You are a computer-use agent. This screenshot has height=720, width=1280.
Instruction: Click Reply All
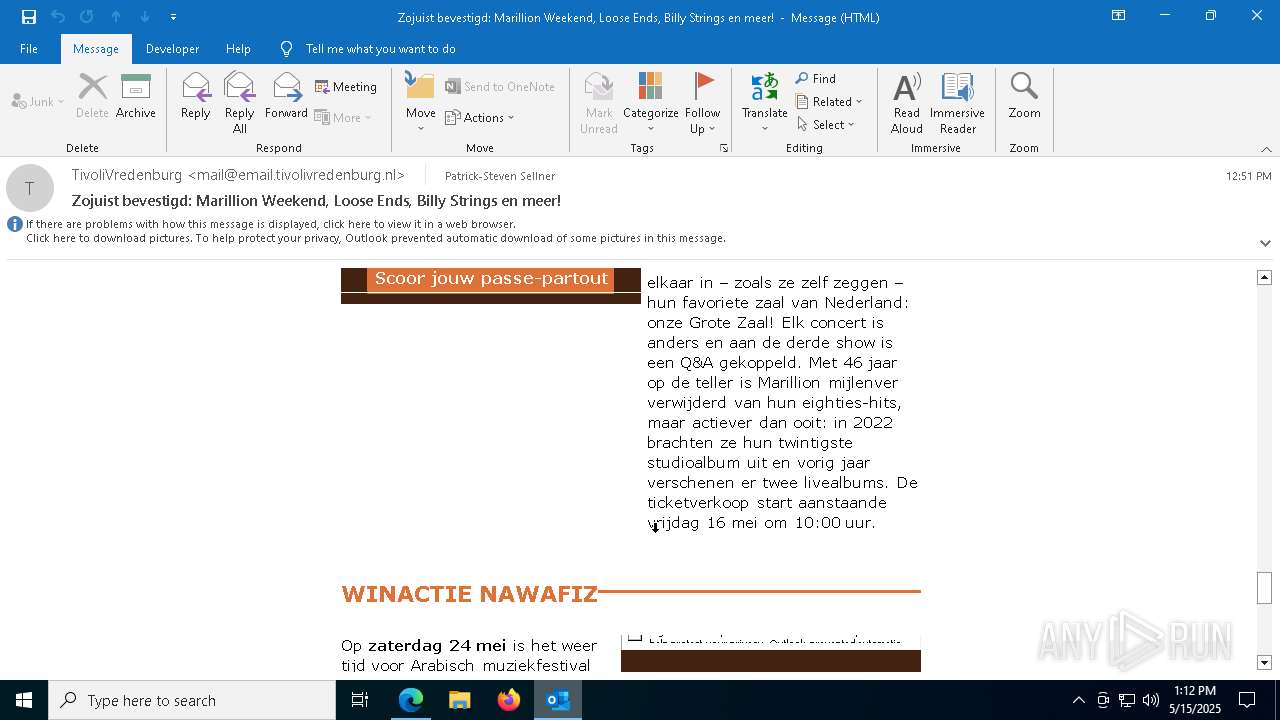pos(240,103)
